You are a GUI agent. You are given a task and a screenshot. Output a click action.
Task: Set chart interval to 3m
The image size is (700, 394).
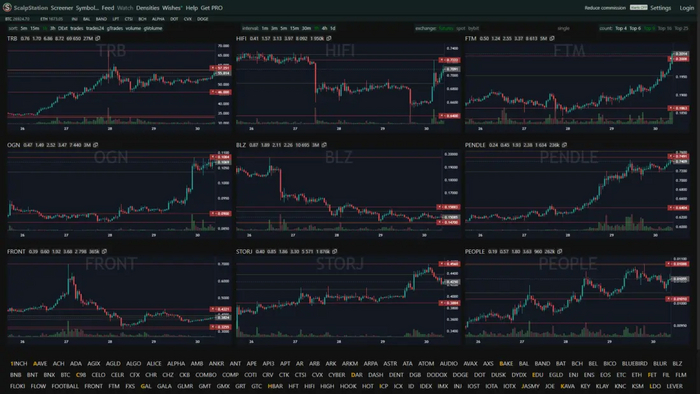274,28
